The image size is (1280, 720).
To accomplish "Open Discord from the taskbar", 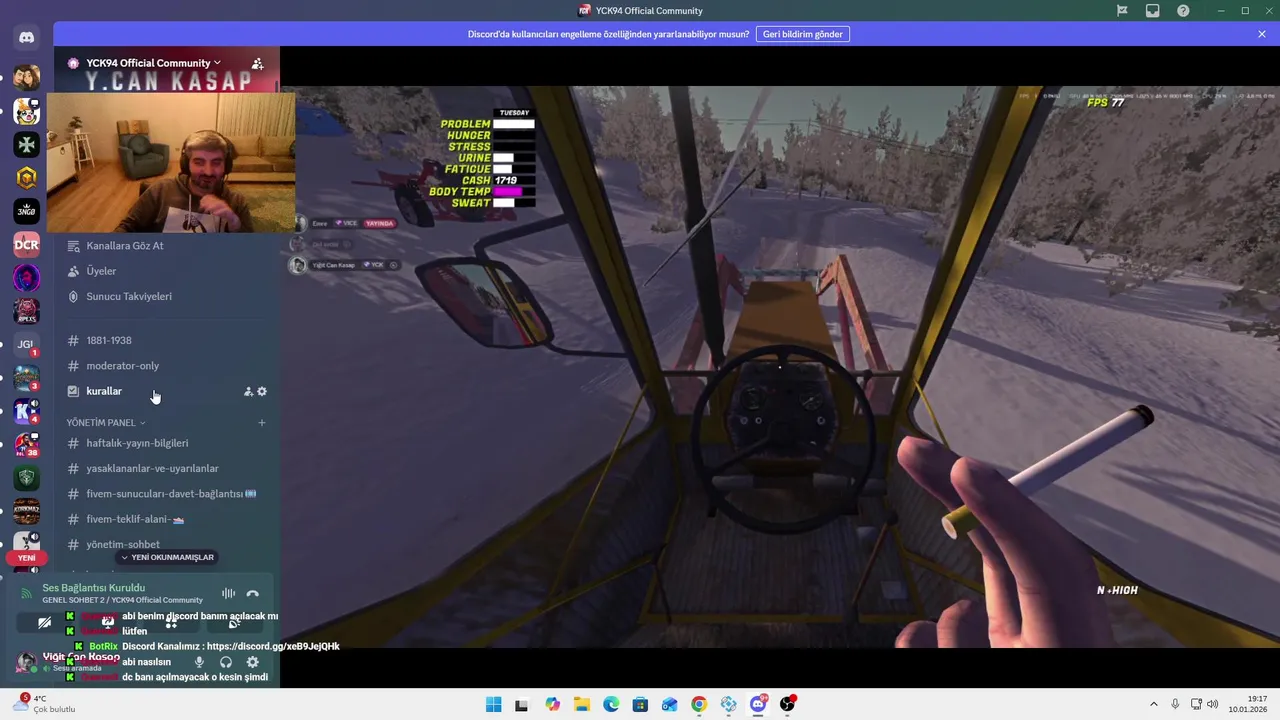I will tap(758, 705).
